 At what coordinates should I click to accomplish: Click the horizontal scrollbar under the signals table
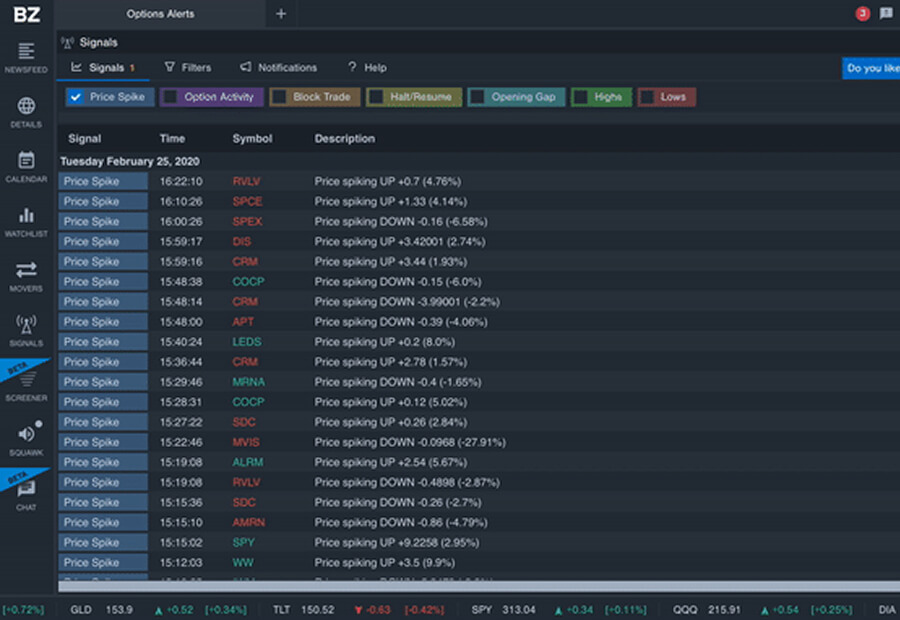click(450, 586)
